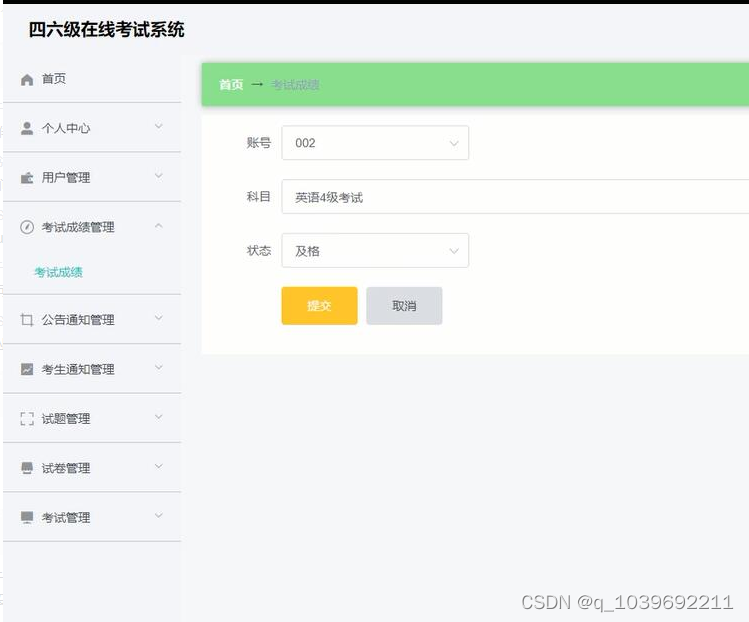Click the 四六级在线考试系统 title
The width and height of the screenshot is (749, 622).
(x=106, y=30)
